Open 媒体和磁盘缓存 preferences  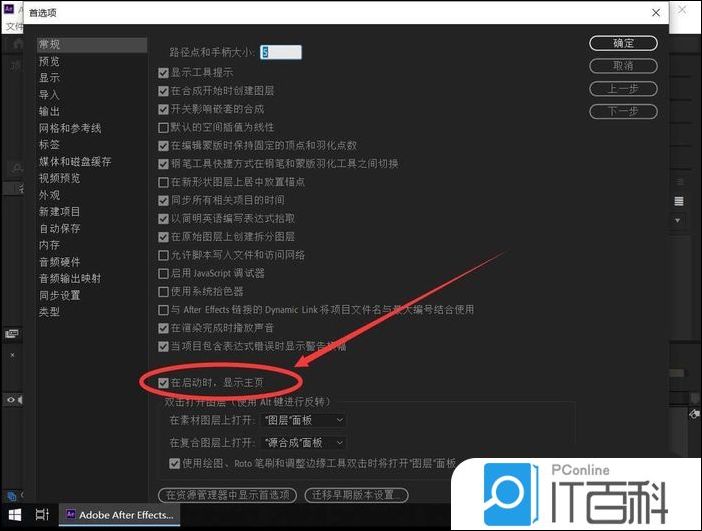(75, 162)
